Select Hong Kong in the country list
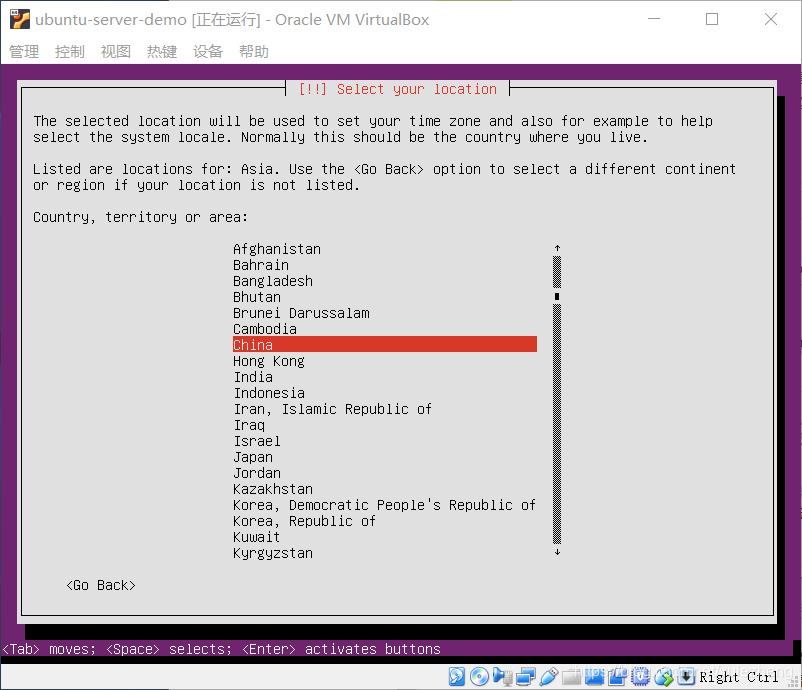The image size is (802, 690). 269,361
